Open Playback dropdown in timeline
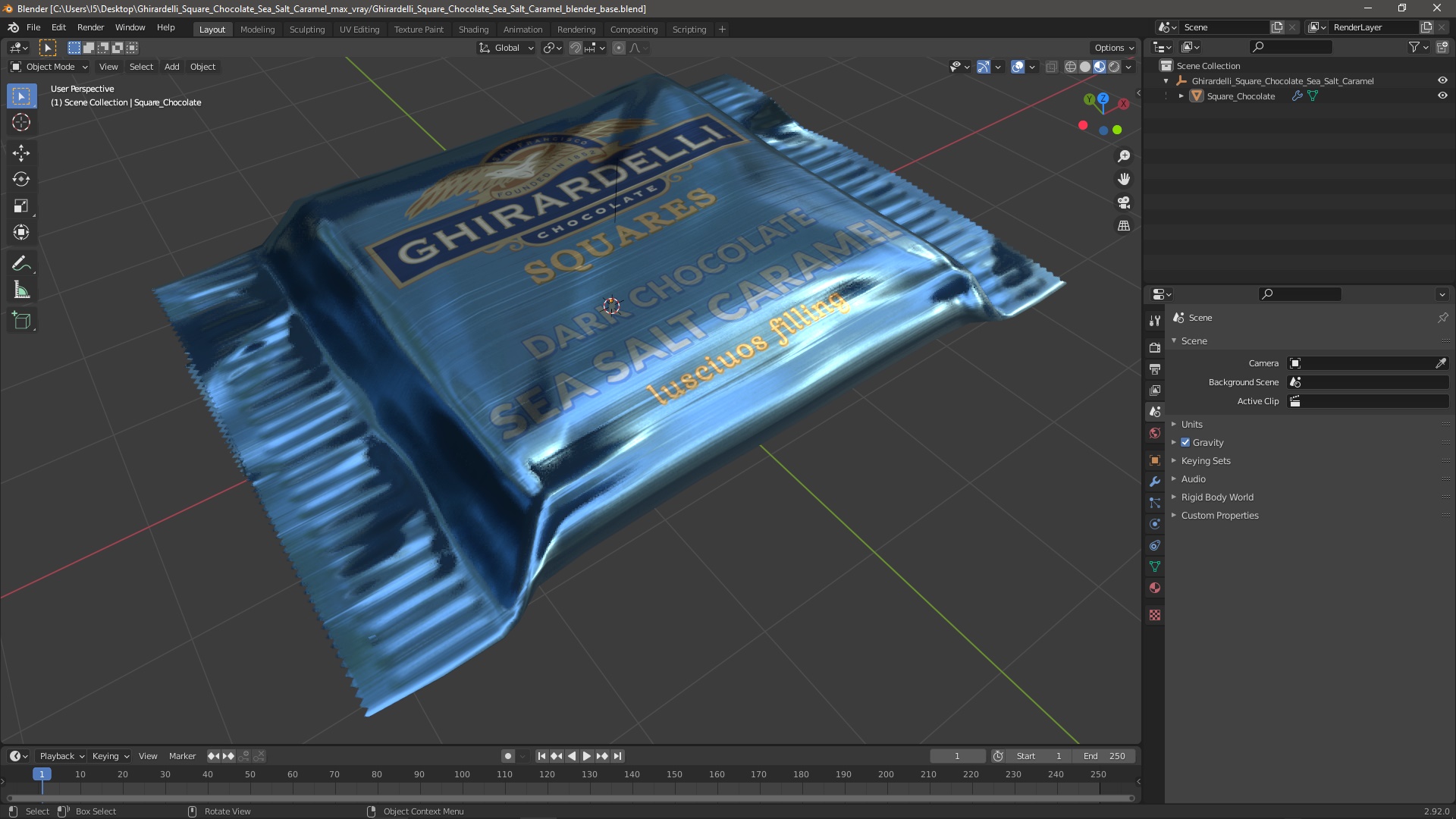The height and width of the screenshot is (819, 1456). coord(61,756)
